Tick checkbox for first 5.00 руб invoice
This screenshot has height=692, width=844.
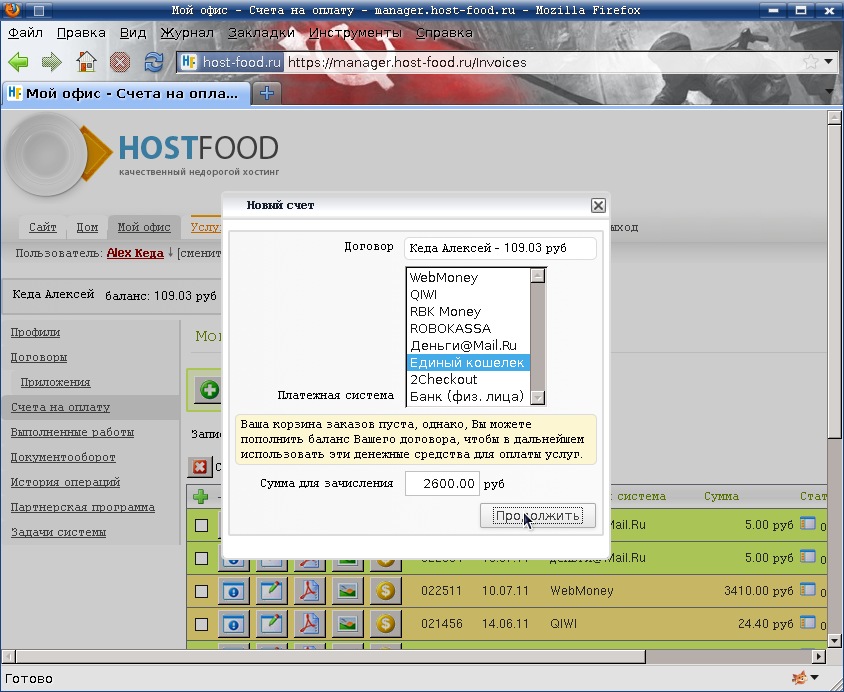pos(201,525)
